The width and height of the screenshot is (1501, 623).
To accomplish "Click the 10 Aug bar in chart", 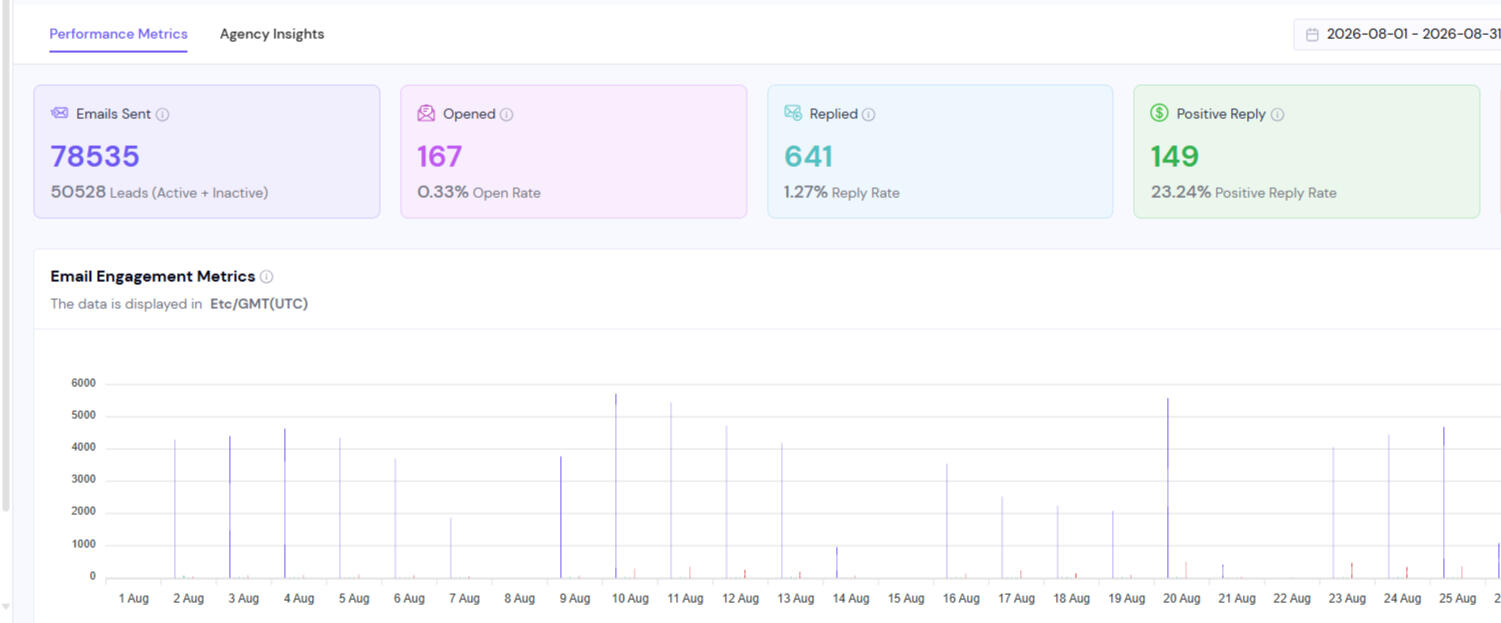I will click(x=616, y=485).
